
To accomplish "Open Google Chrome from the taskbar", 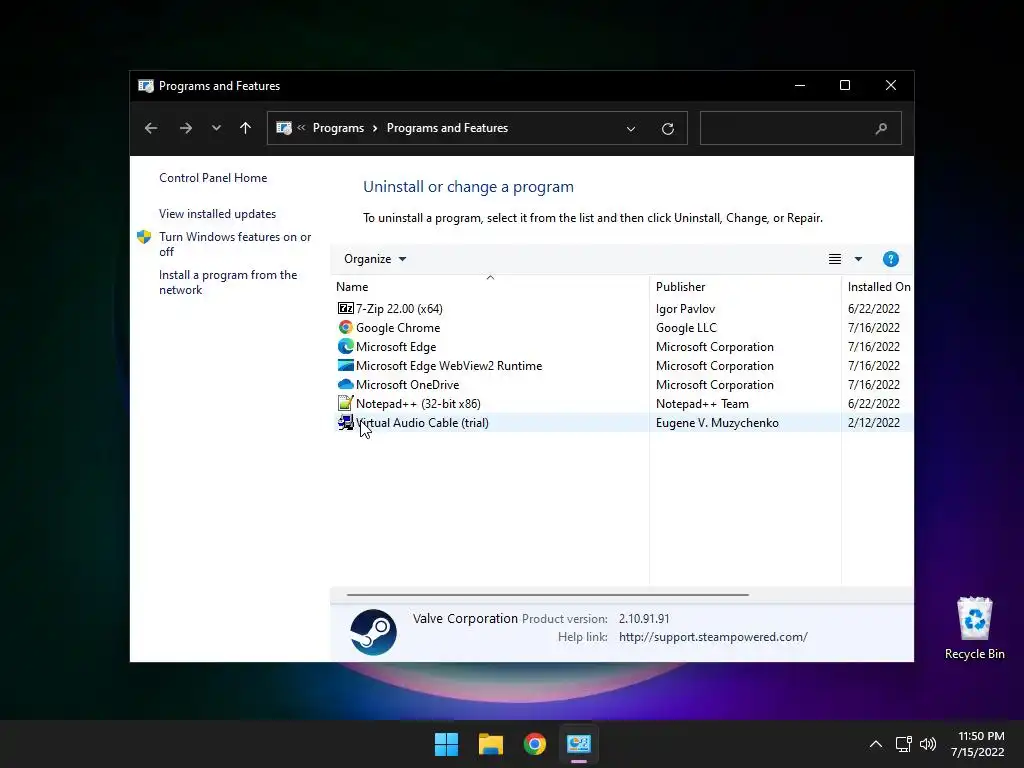I will tap(535, 744).
